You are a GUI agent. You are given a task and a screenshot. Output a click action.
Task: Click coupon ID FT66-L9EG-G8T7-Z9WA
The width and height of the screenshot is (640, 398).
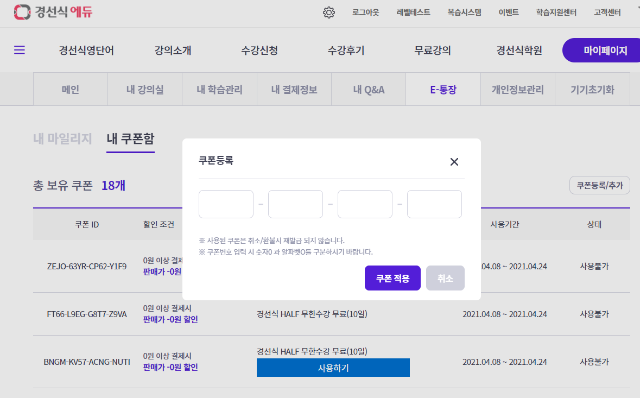coord(87,314)
